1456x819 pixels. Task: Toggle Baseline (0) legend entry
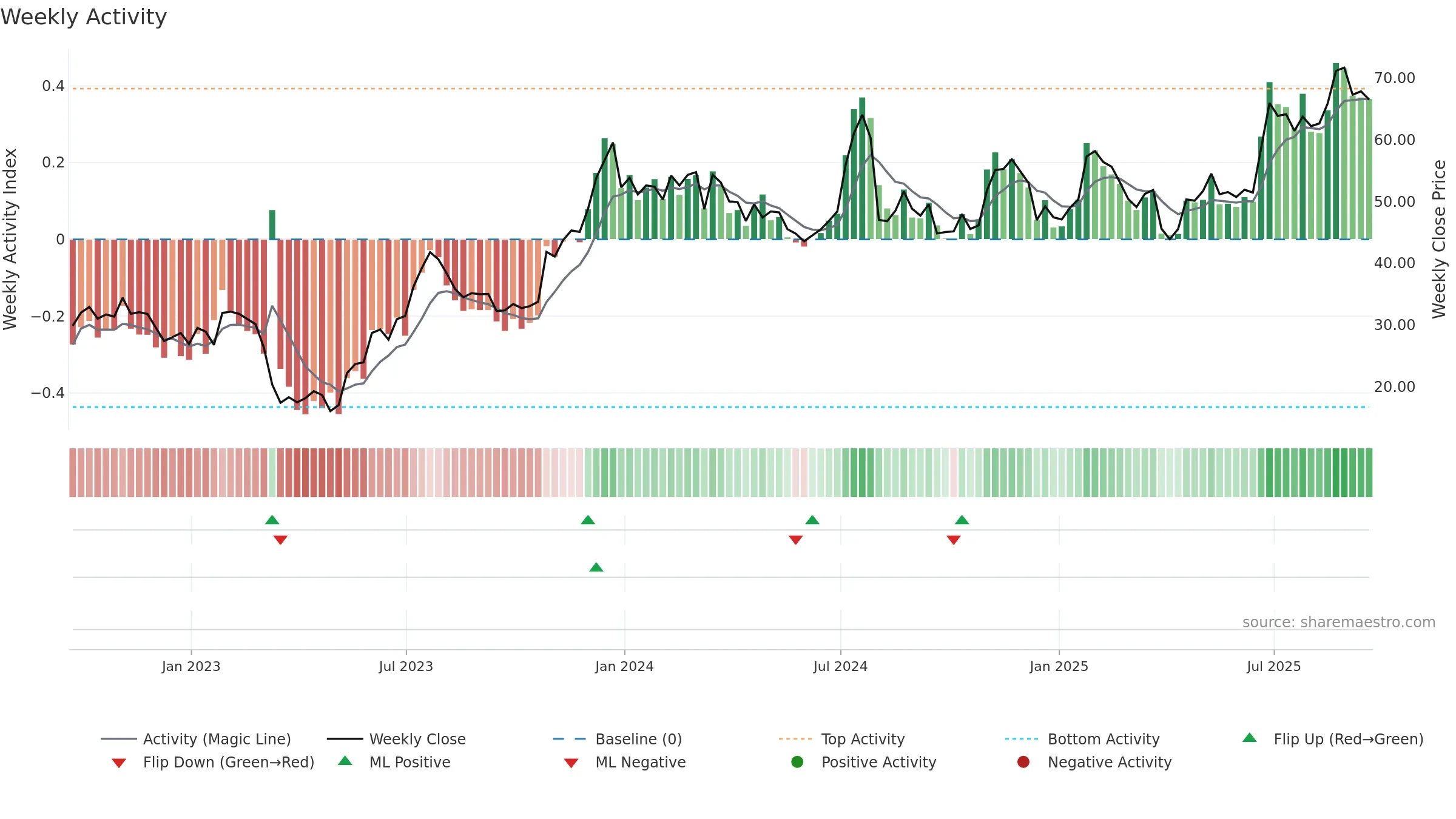click(x=618, y=739)
